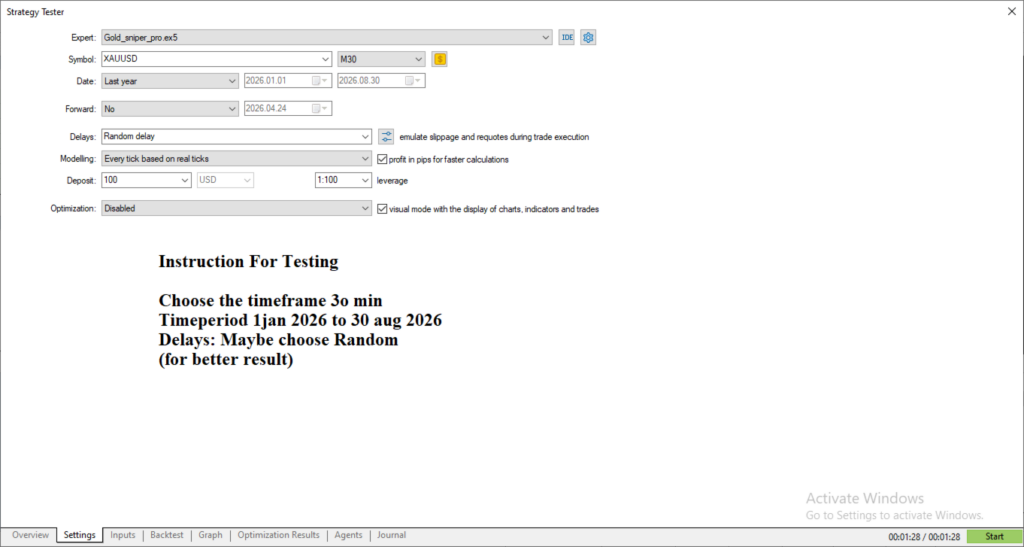Open the leverage dropdown 1:100

coord(344,180)
